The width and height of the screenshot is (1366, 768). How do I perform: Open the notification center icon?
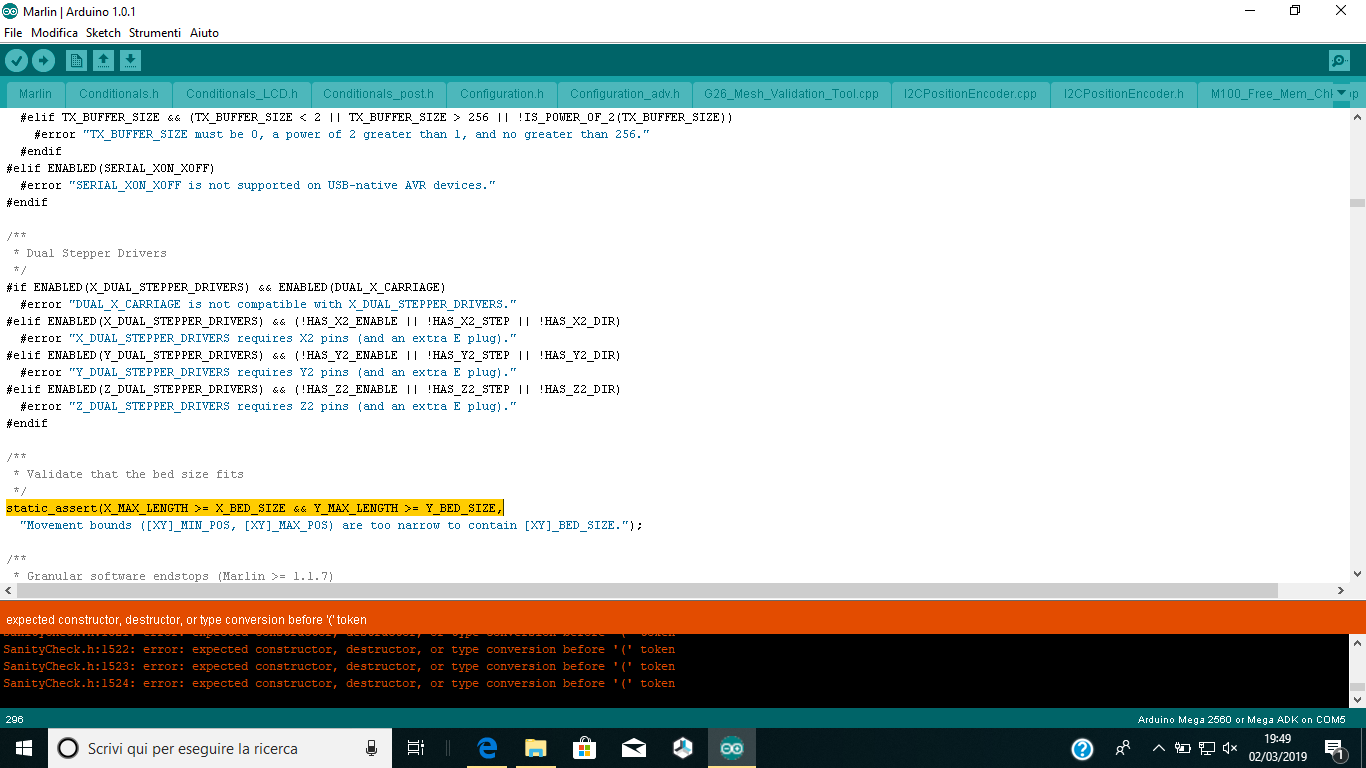tap(1333, 748)
